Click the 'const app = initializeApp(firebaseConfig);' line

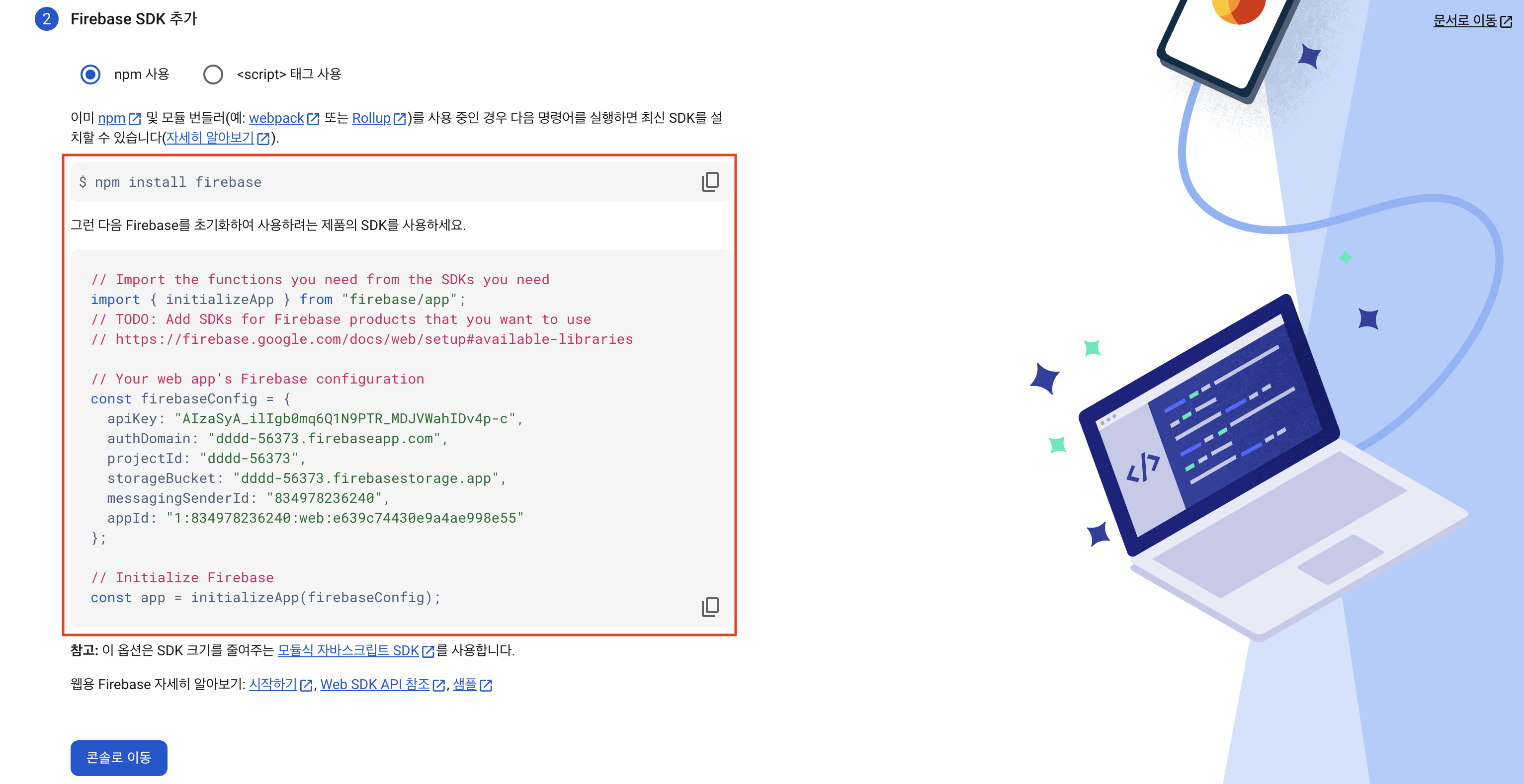point(265,597)
